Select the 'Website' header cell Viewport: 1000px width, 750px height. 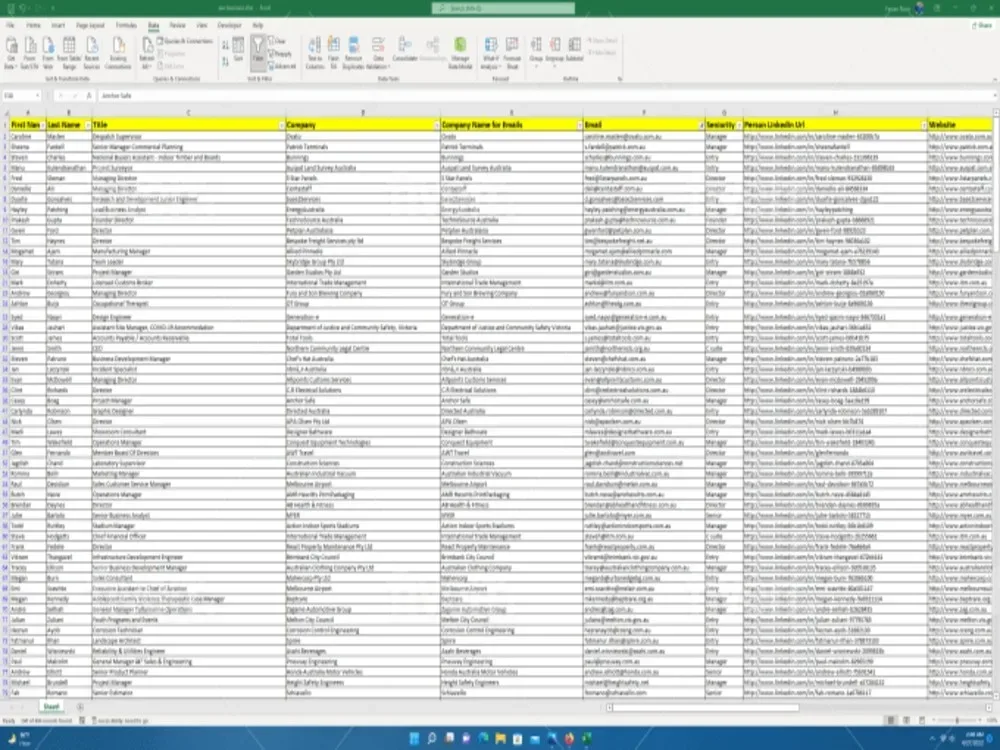(x=960, y=125)
